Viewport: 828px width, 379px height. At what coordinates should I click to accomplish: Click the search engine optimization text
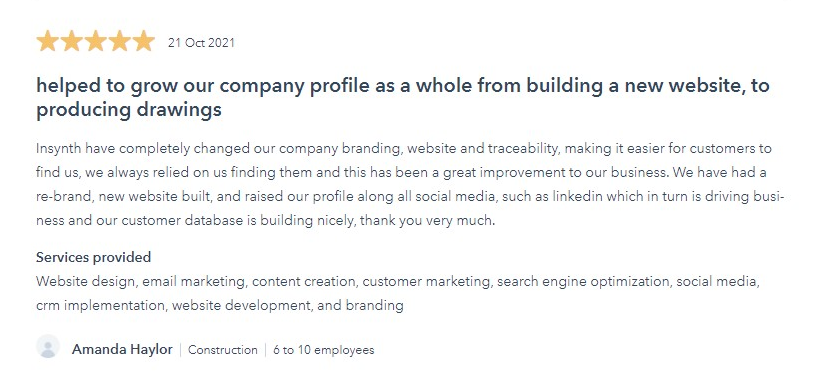point(584,282)
